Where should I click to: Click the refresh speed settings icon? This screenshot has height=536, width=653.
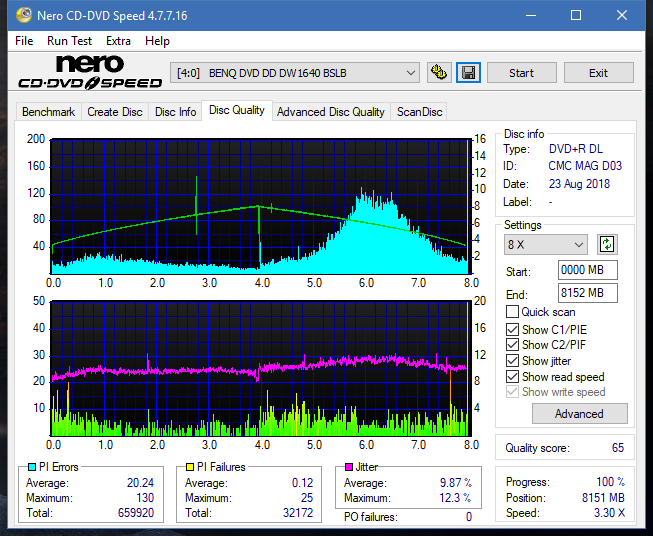pyautogui.click(x=607, y=244)
